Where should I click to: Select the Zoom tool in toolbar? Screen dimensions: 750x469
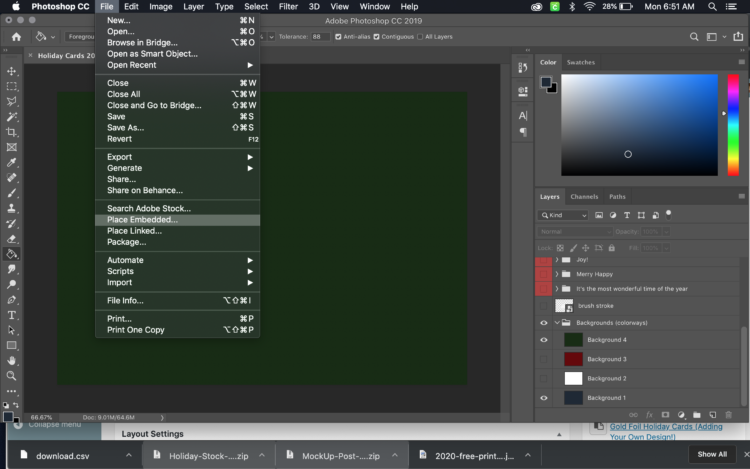(x=11, y=376)
